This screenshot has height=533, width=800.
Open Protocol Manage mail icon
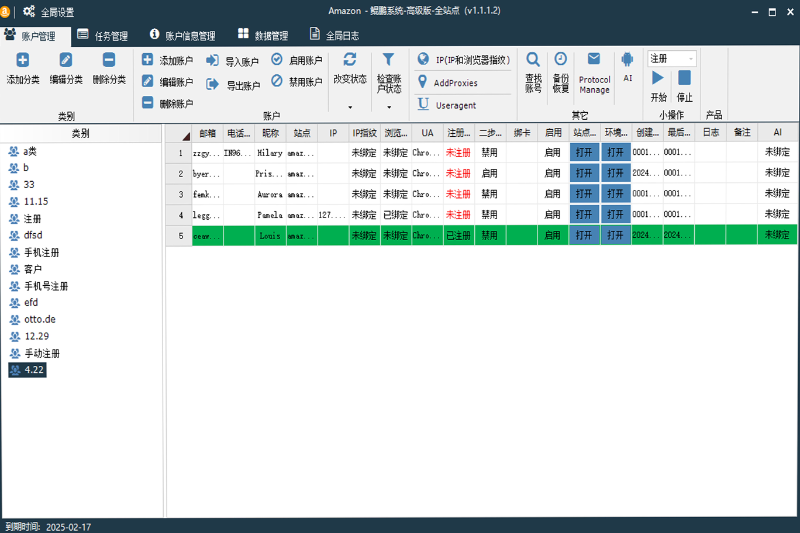594,59
